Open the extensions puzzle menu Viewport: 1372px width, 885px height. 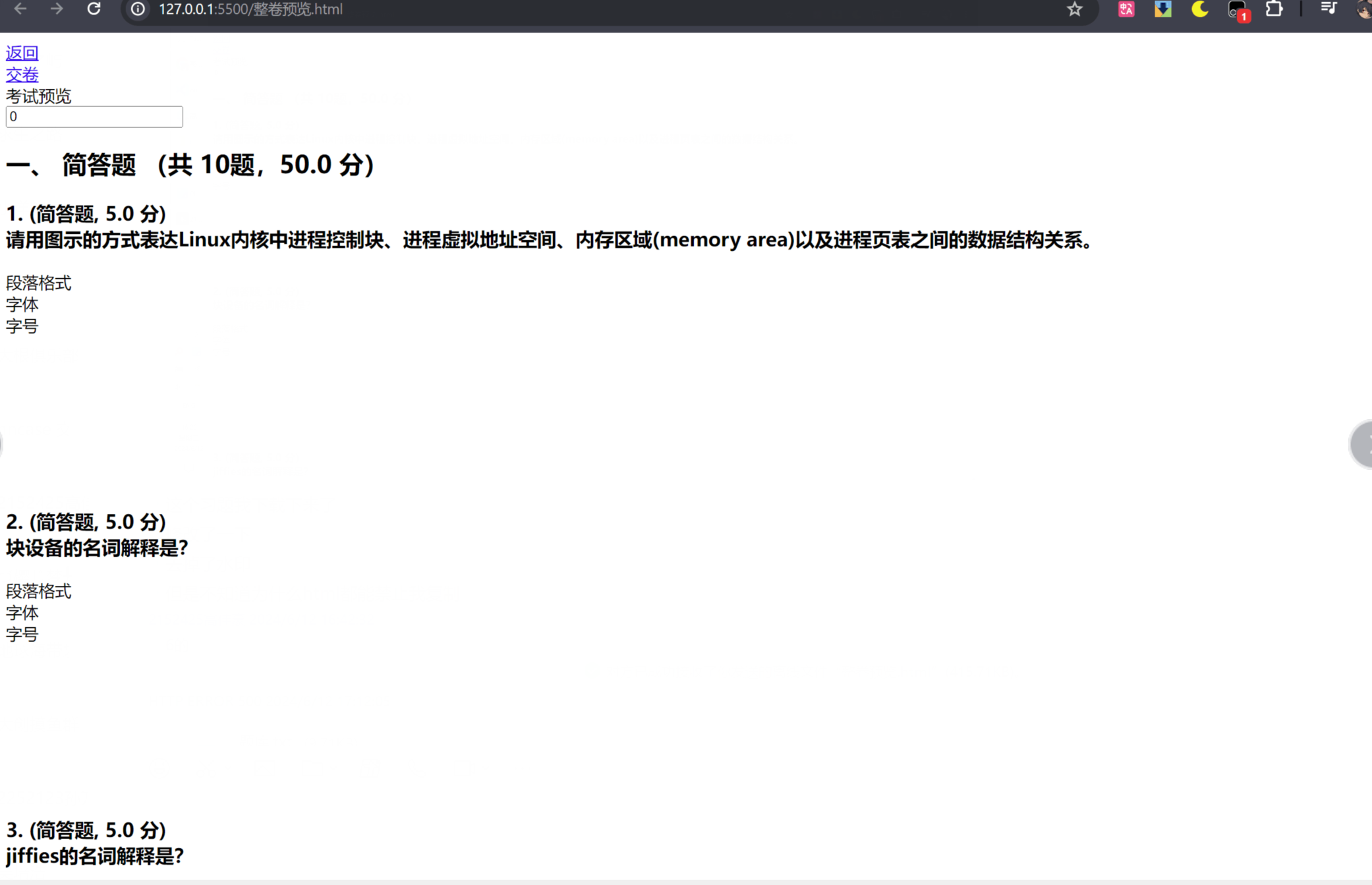[x=1274, y=9]
